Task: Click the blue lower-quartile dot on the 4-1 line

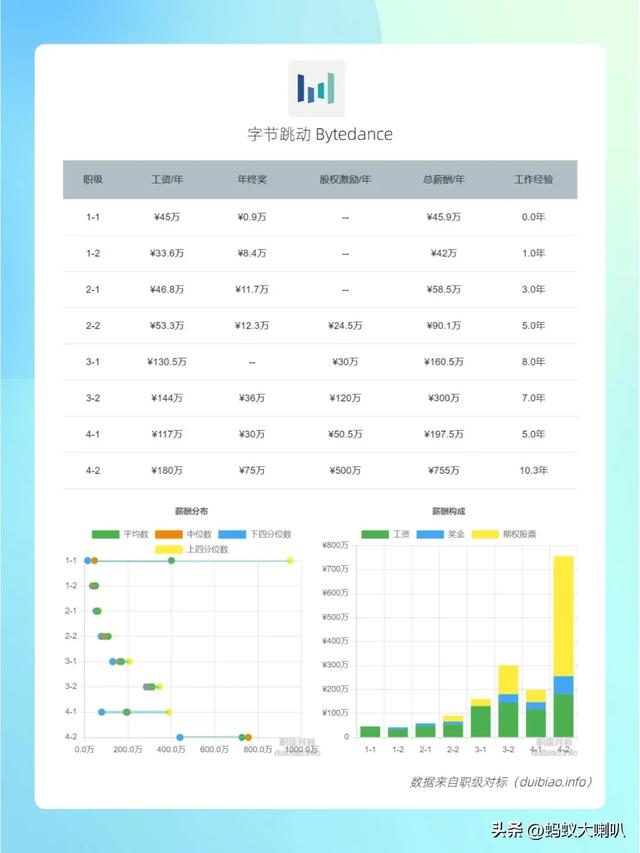Action: 101,712
